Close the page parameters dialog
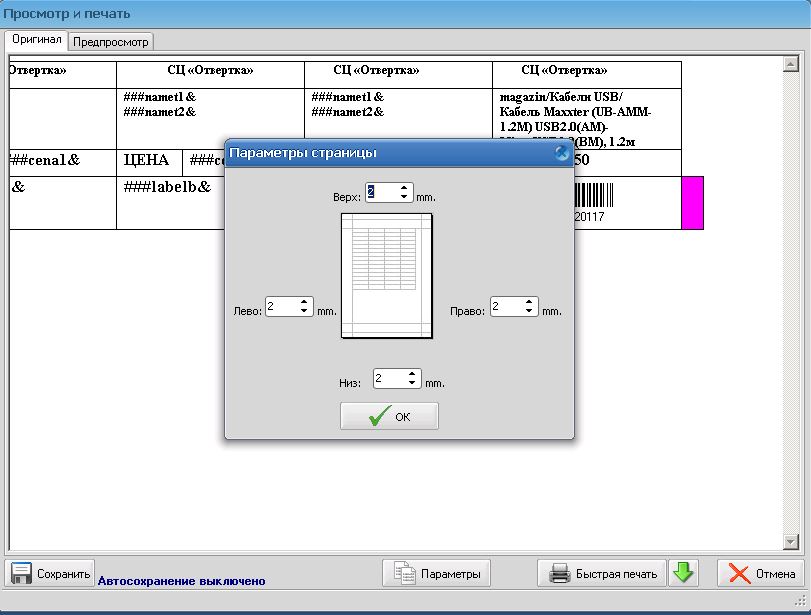The width and height of the screenshot is (811, 615). 562,153
